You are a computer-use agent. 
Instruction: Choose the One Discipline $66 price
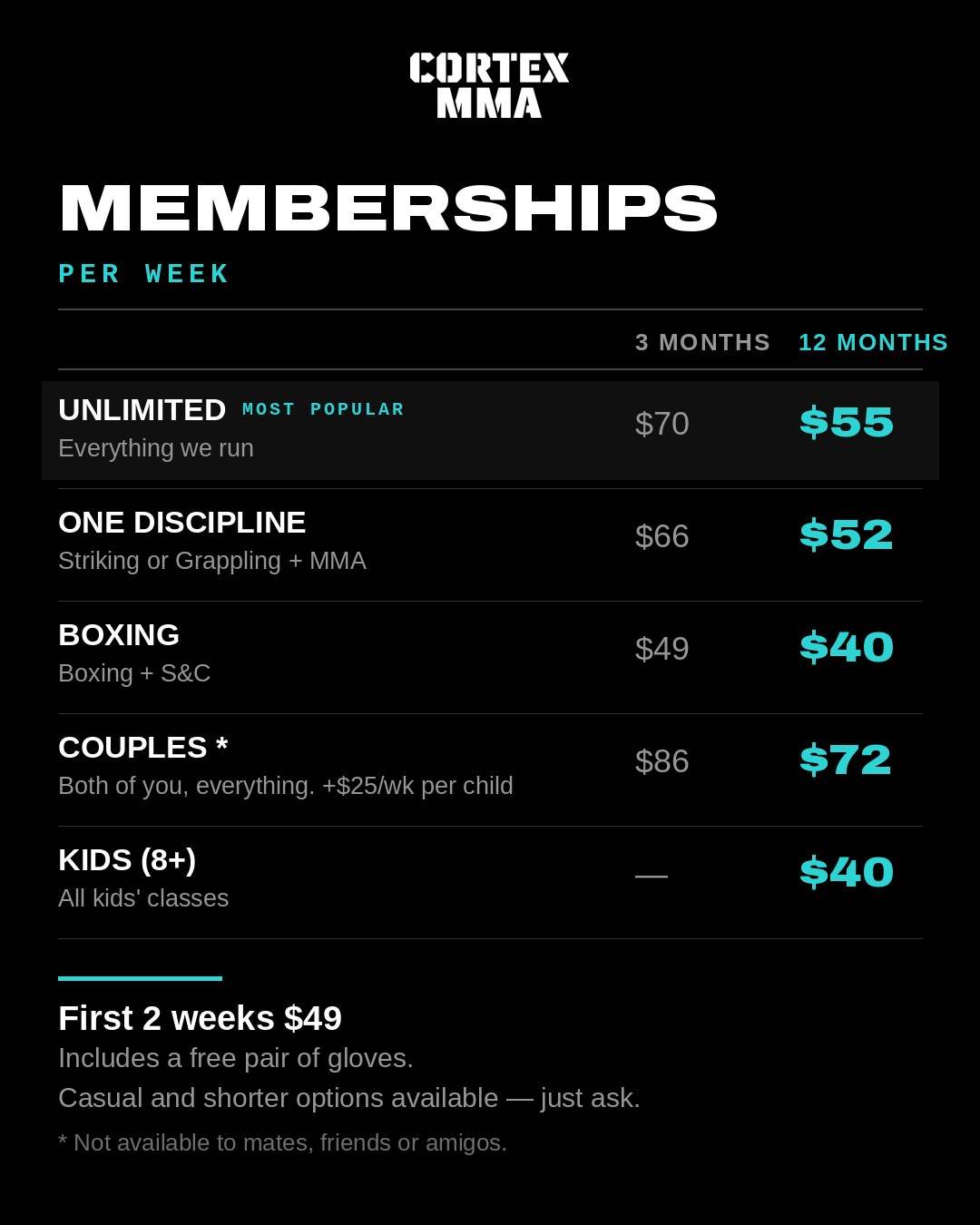tap(662, 536)
